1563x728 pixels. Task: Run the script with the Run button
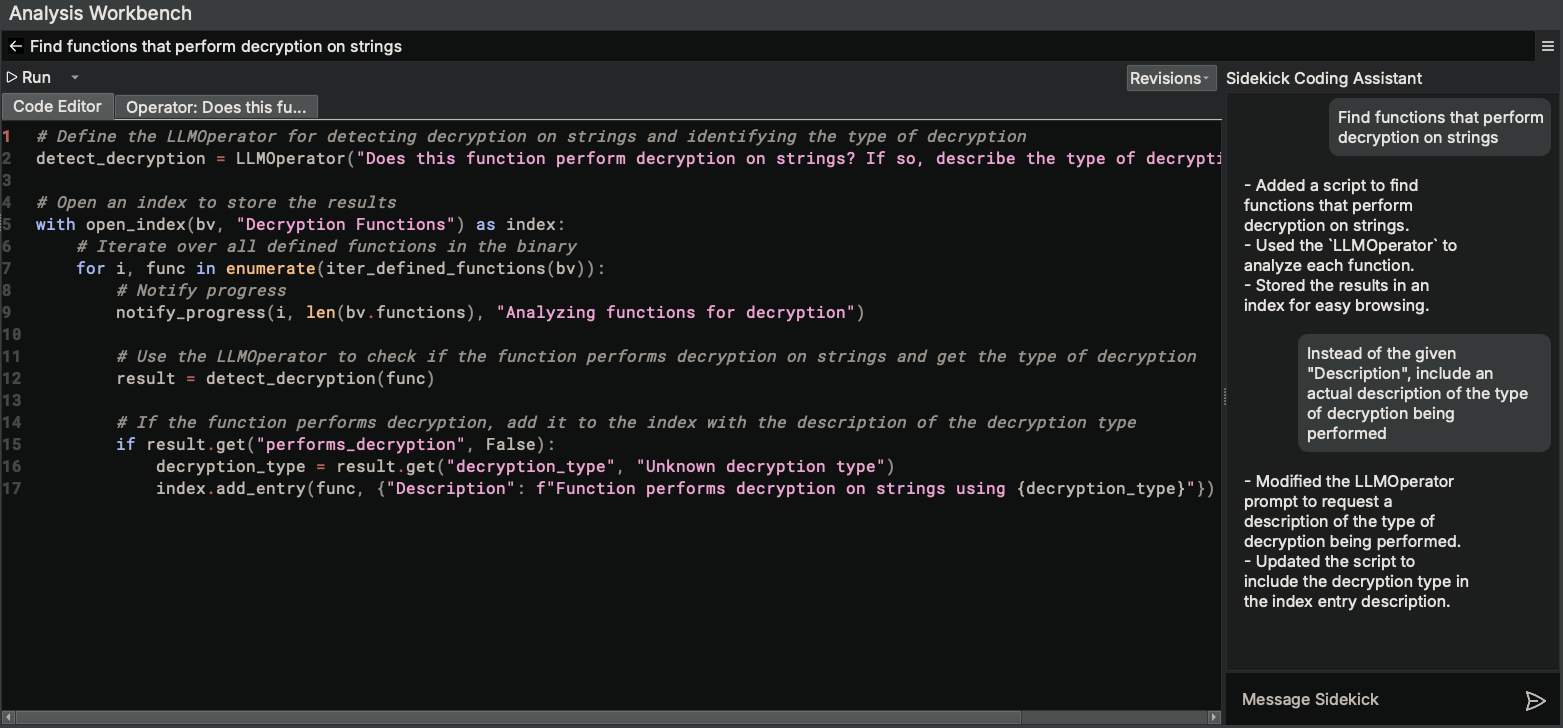[x=29, y=77]
